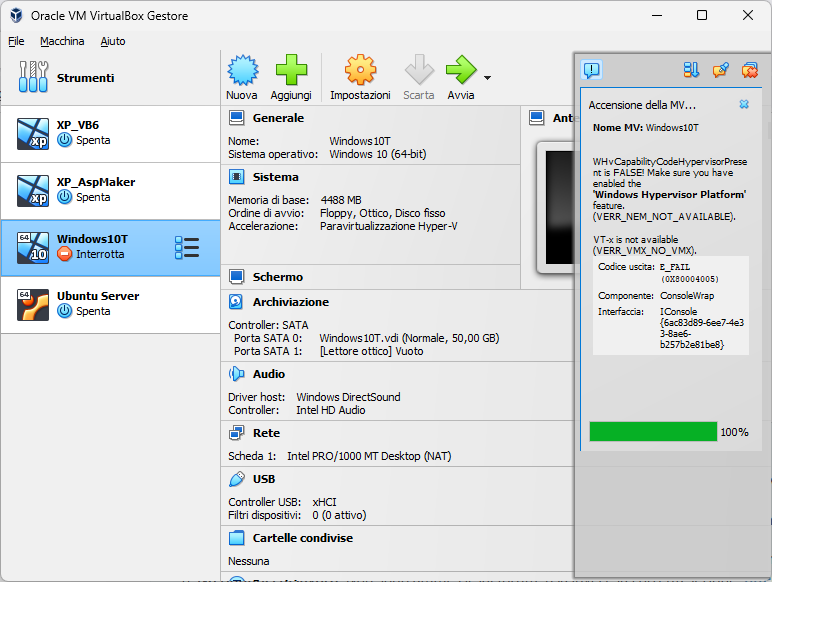This screenshot has width=832, height=624.
Task: Click the Audio section header
Action: tap(268, 374)
